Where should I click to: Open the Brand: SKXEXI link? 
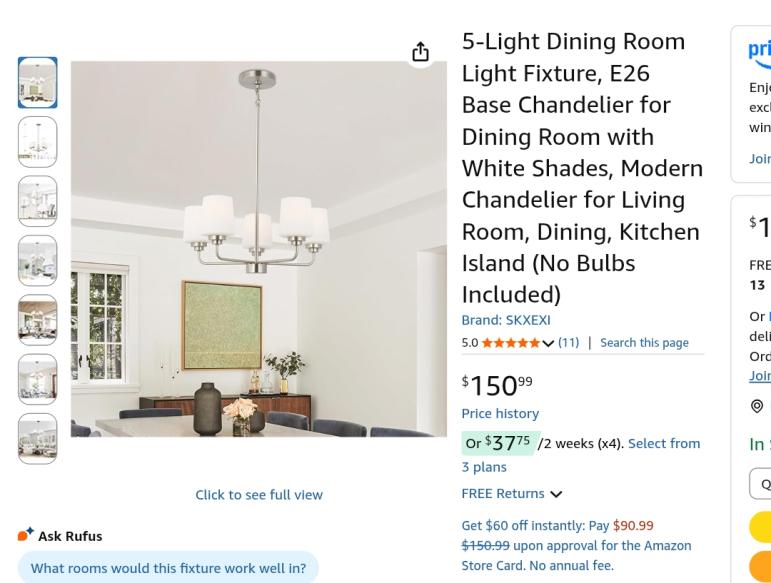(x=505, y=320)
